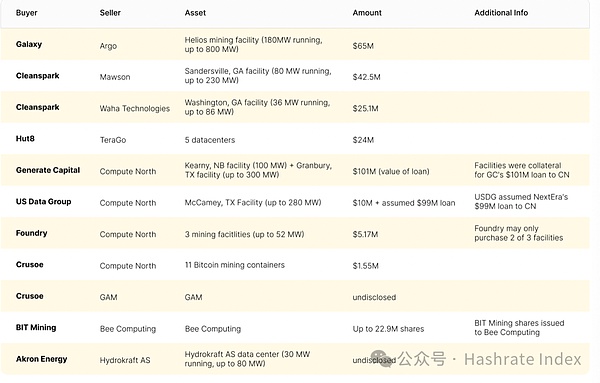Image resolution: width=600 pixels, height=383 pixels.
Task: Click the WeChat logo watermark icon
Action: pos(383,359)
